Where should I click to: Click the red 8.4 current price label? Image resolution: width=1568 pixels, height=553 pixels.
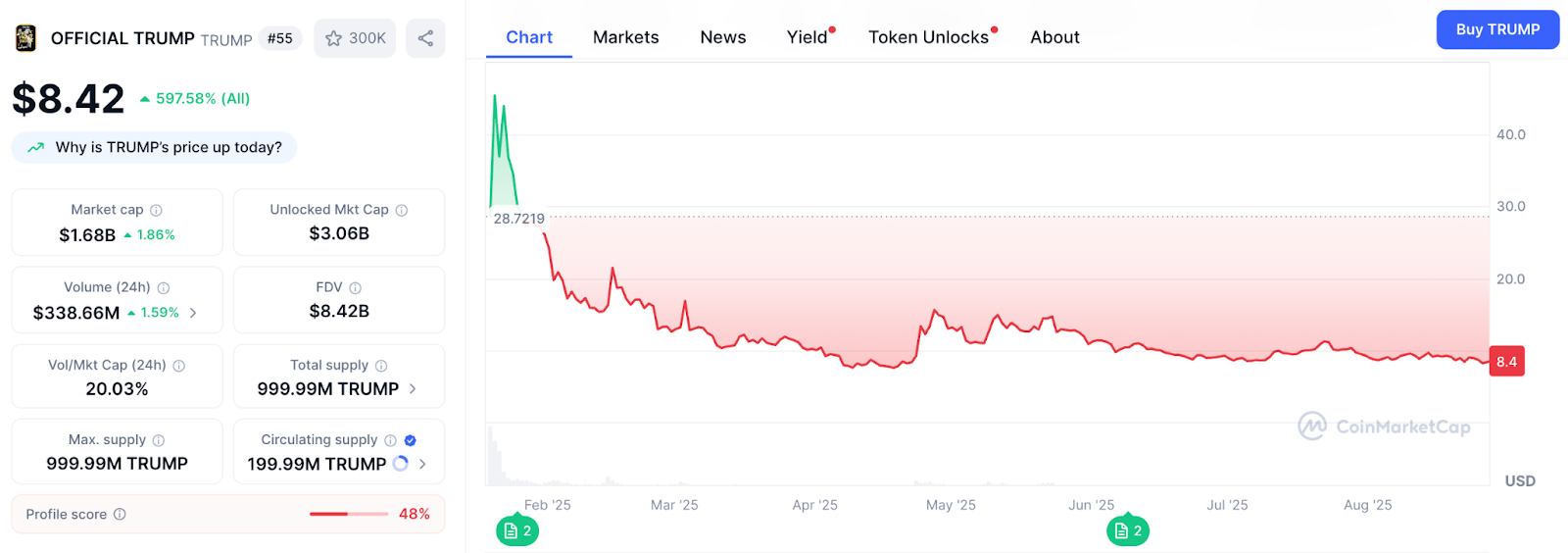point(1506,362)
